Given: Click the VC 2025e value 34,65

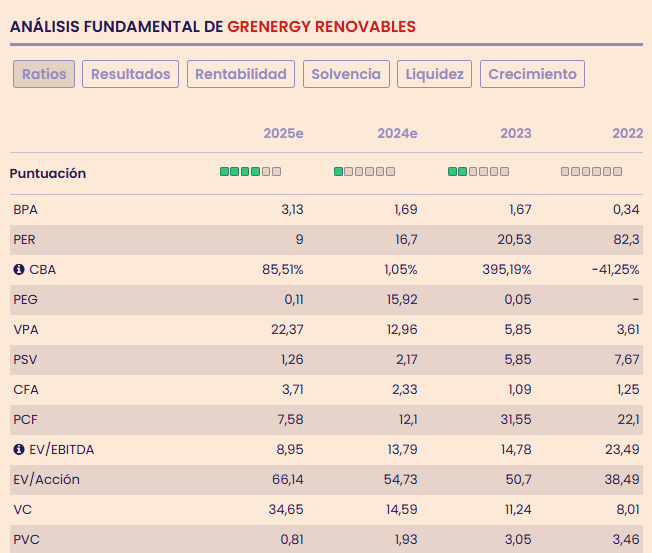Looking at the screenshot, I should pyautogui.click(x=286, y=509).
